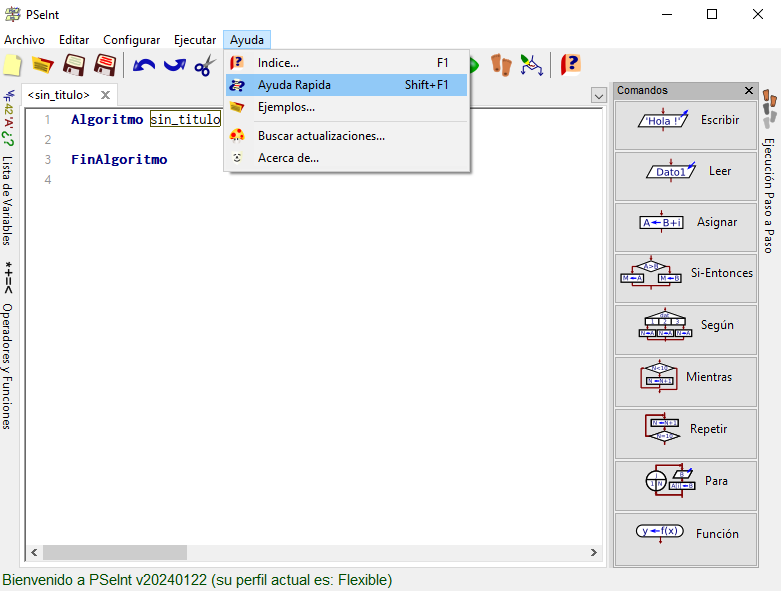Click the Cut scissors icon
Viewport: 781px width, 591px height.
coord(205,66)
